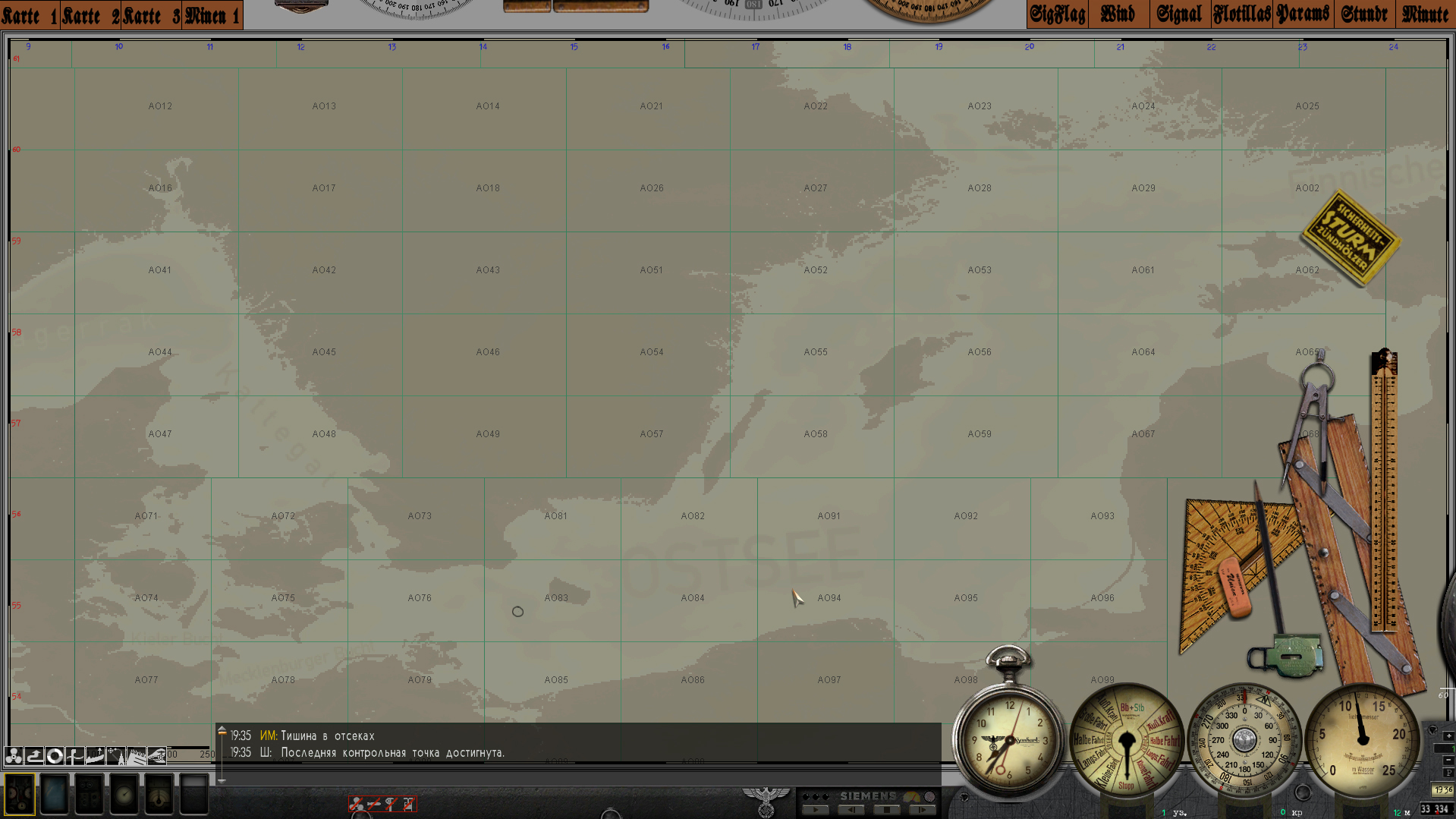
Task: Click the AO83 grid square label
Action: [556, 598]
